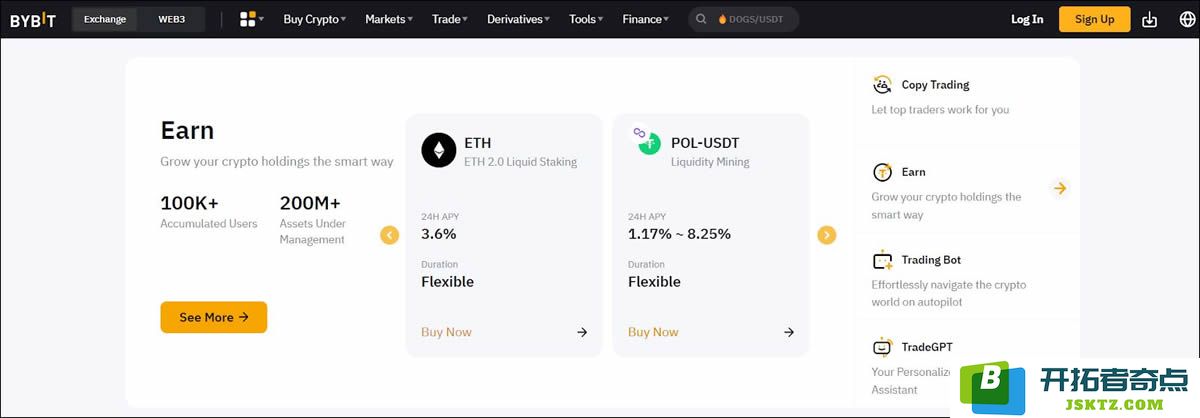The image size is (1200, 418).
Task: Click the Sign Up button
Action: click(x=1094, y=19)
